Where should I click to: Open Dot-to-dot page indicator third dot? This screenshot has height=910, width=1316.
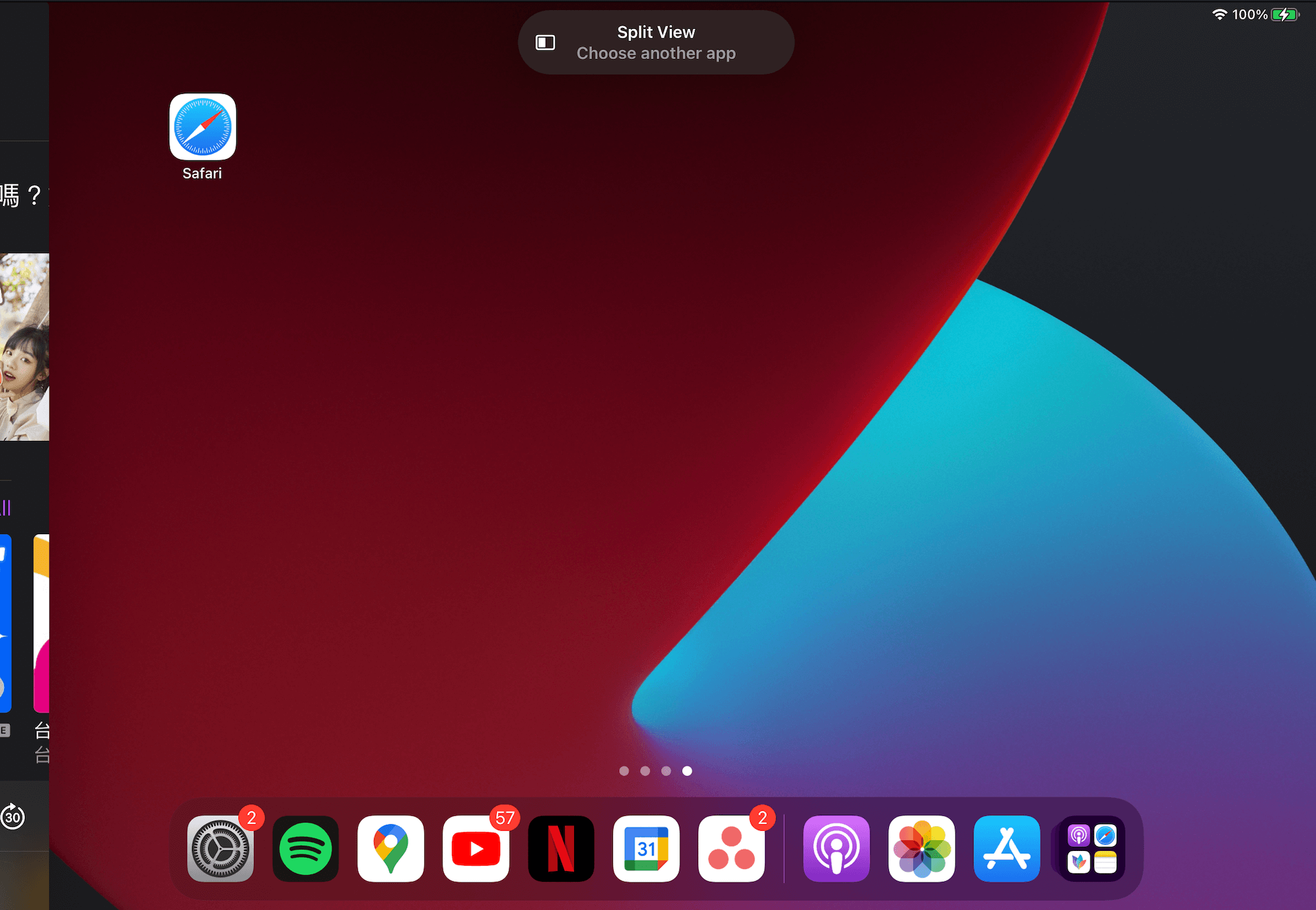(x=665, y=770)
